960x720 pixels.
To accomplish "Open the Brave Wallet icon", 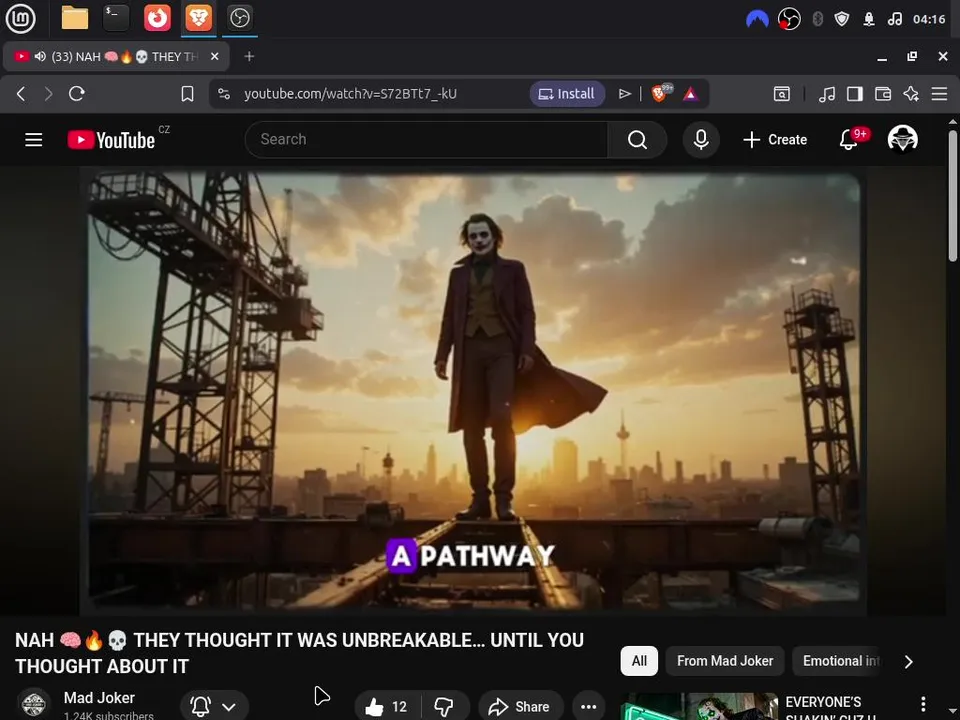I will [x=883, y=94].
